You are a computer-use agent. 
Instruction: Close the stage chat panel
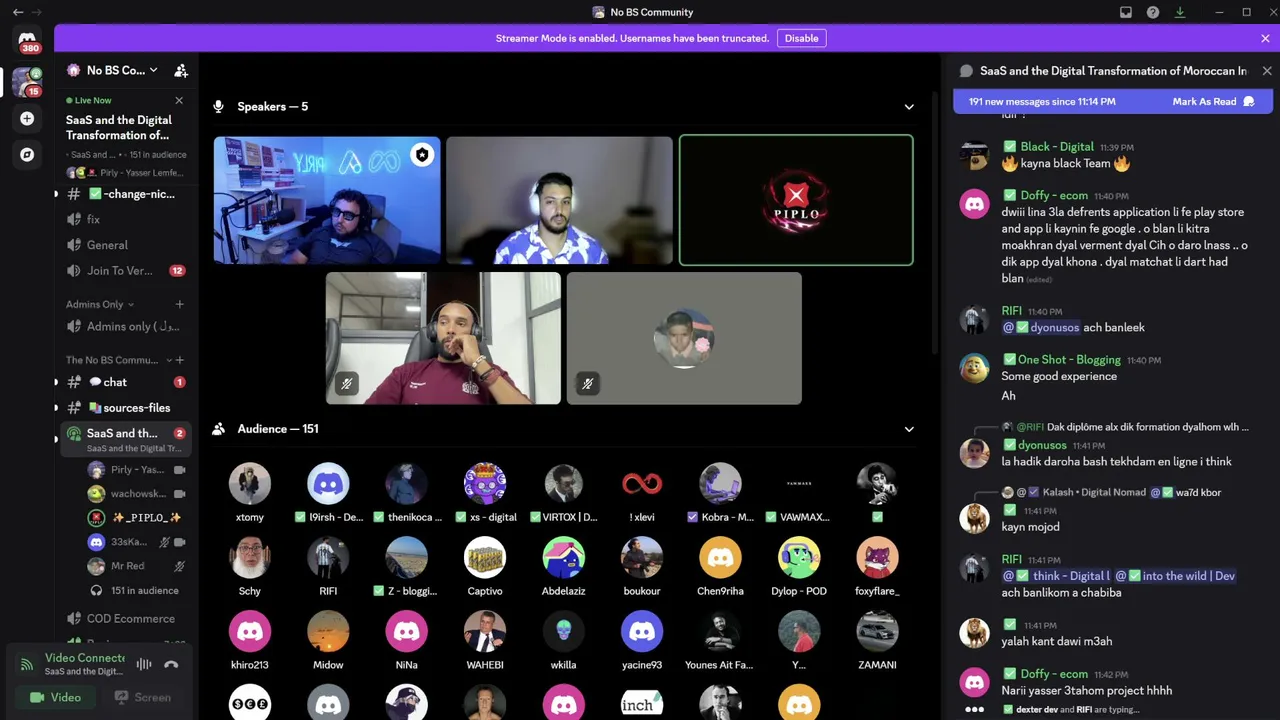click(x=1267, y=71)
